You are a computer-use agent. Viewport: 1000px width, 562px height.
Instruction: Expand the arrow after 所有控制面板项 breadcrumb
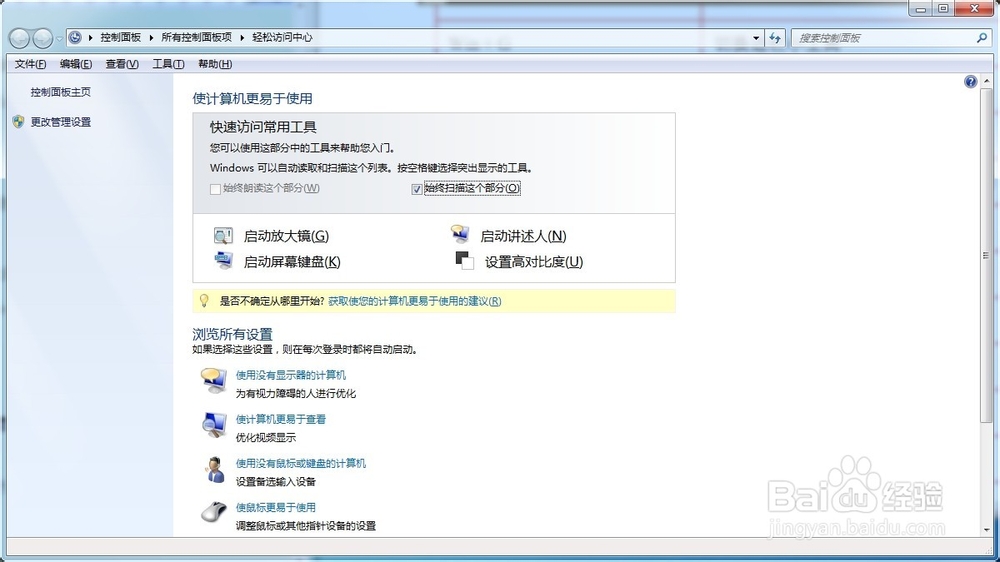242,38
